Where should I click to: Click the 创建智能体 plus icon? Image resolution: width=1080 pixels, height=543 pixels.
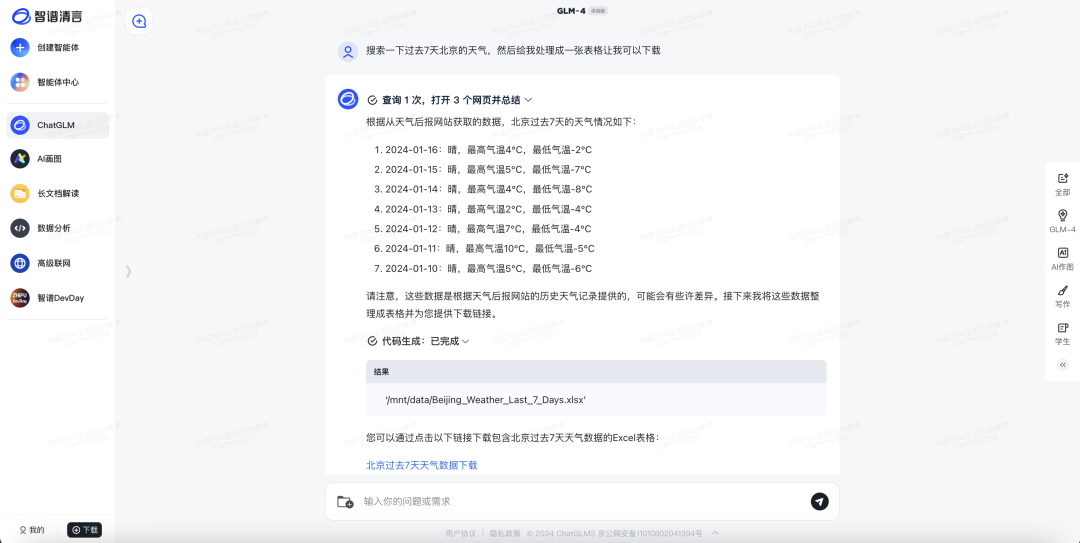click(x=20, y=48)
